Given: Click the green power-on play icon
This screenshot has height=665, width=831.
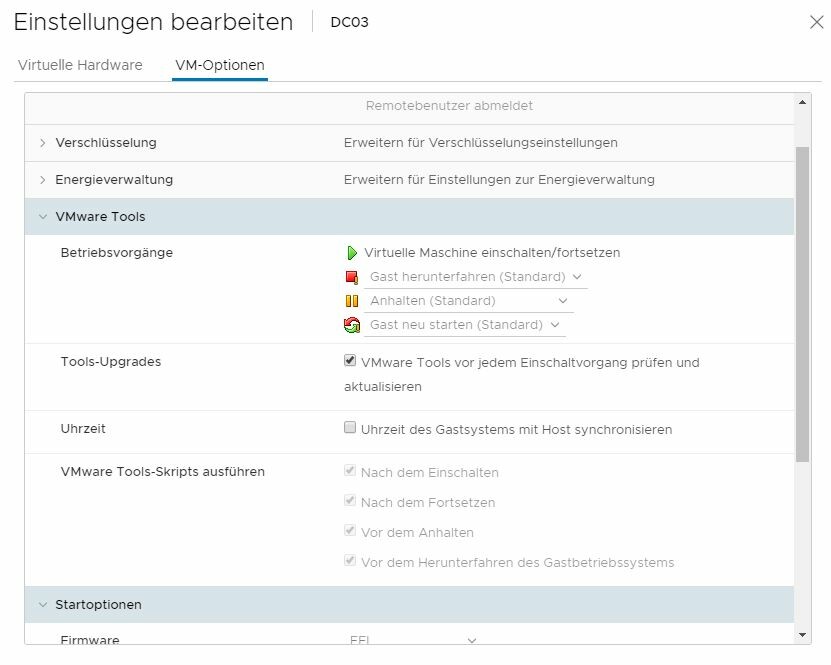Looking at the screenshot, I should click(351, 253).
